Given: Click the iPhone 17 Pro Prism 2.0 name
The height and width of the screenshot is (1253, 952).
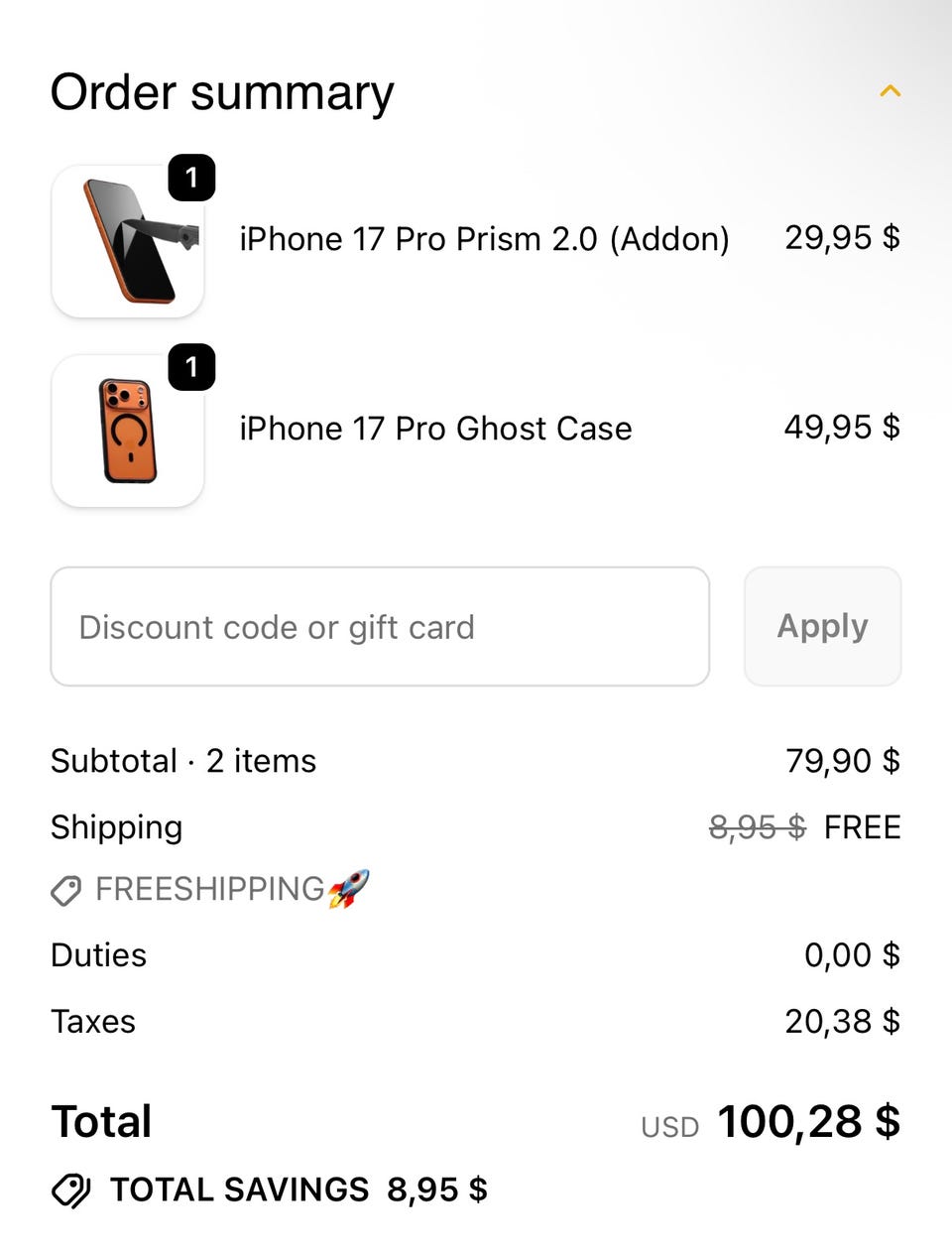Looking at the screenshot, I should coord(484,239).
